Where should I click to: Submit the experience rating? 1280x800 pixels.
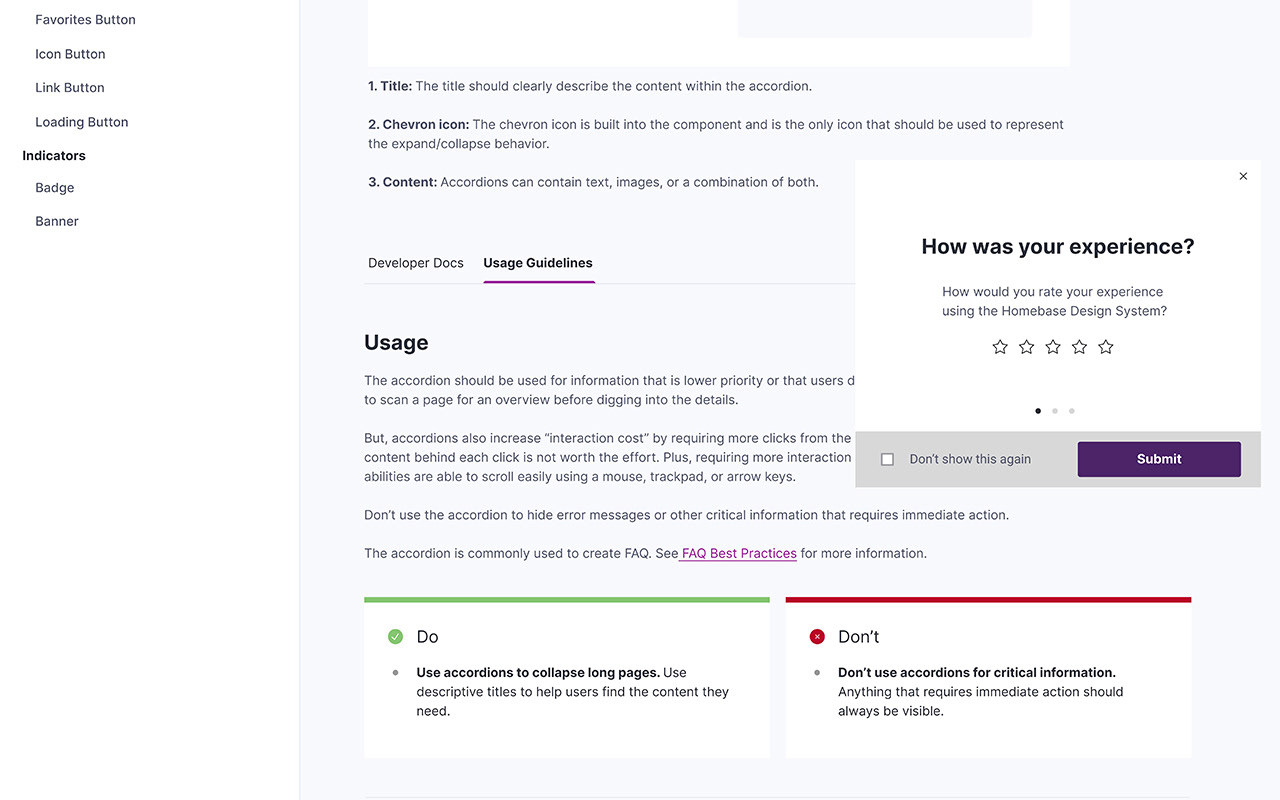[1159, 459]
